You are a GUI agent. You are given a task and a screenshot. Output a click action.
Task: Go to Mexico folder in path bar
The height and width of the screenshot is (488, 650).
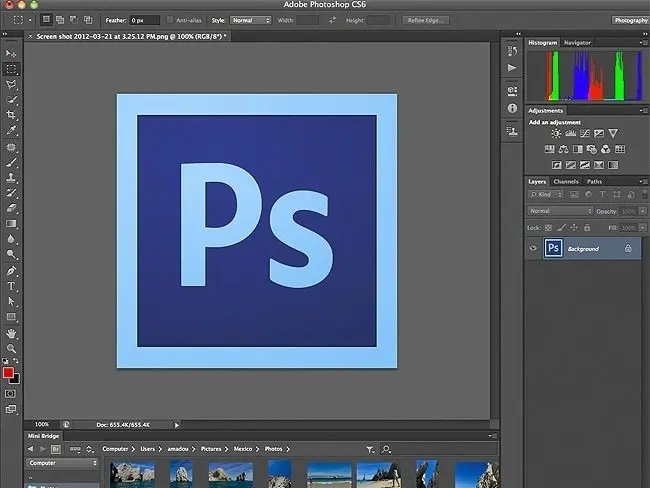pyautogui.click(x=243, y=449)
